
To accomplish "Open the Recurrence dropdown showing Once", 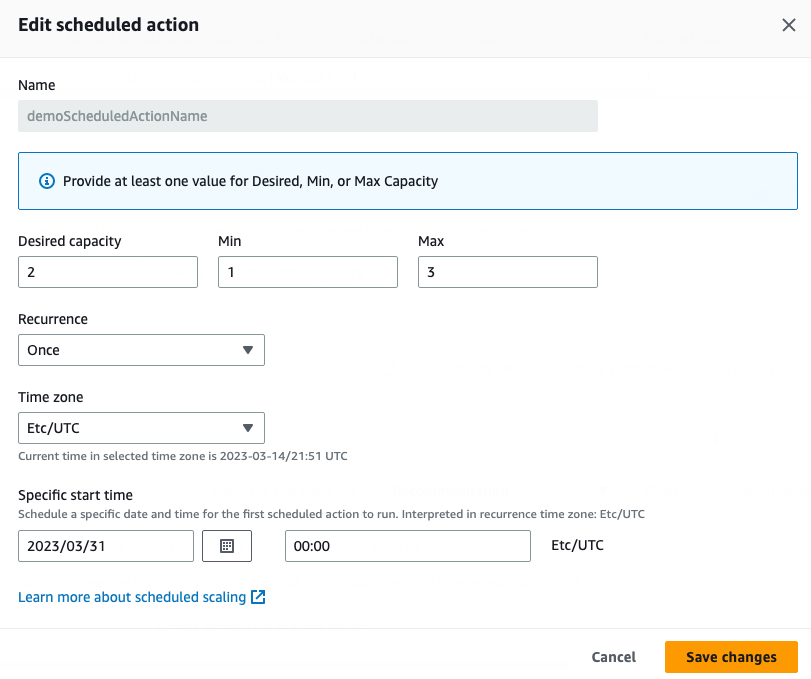I will (x=140, y=350).
